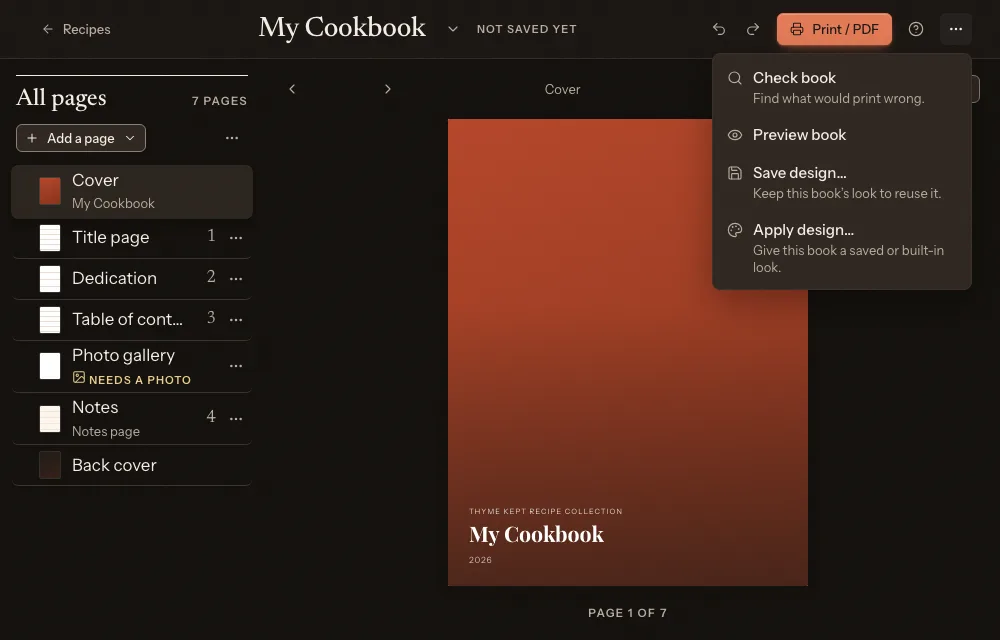This screenshot has width=1000, height=640.
Task: Click the NOT SAVED YET status text
Action: (x=527, y=29)
